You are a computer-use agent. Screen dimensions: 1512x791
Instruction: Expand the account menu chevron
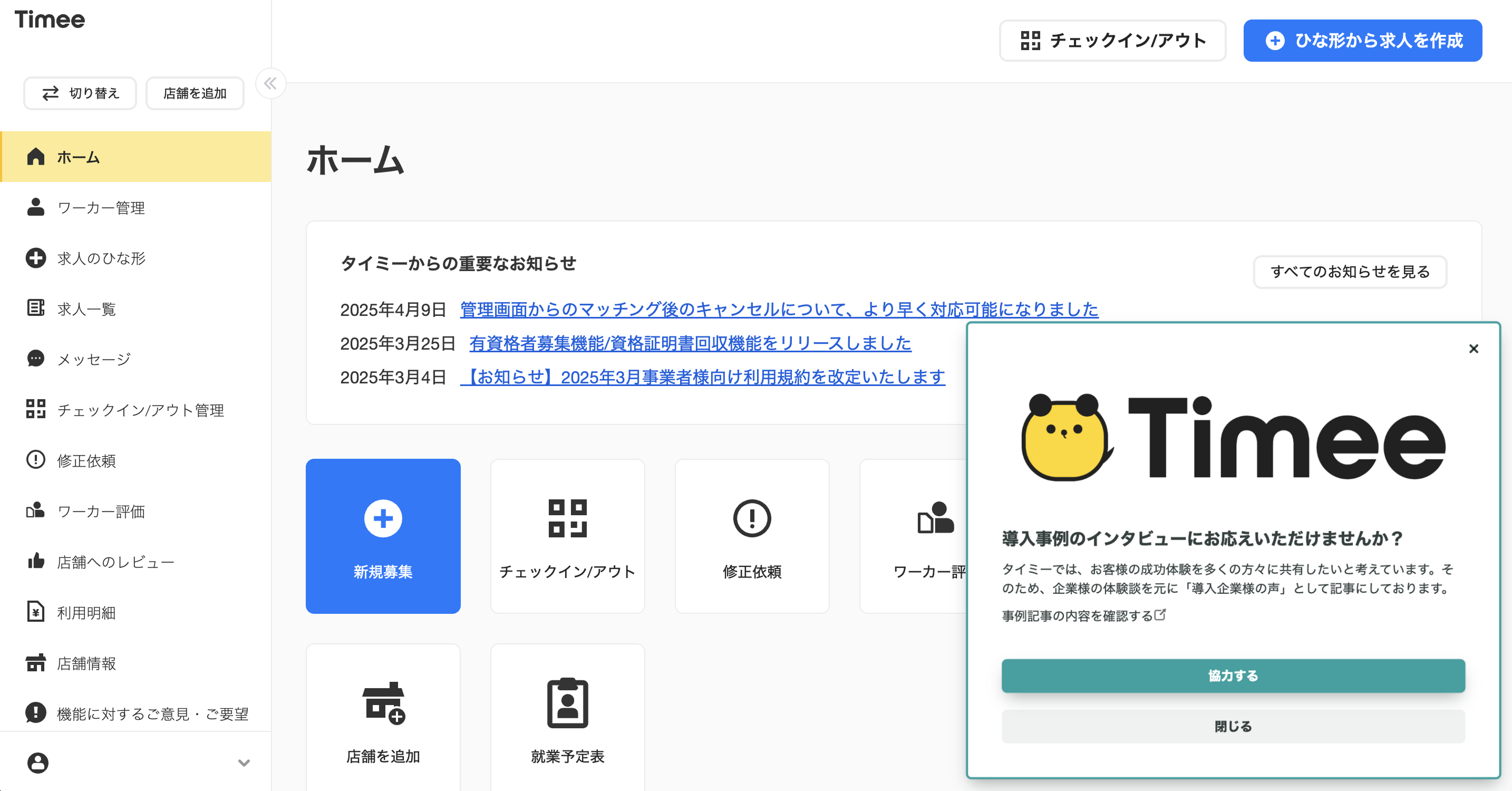click(244, 763)
